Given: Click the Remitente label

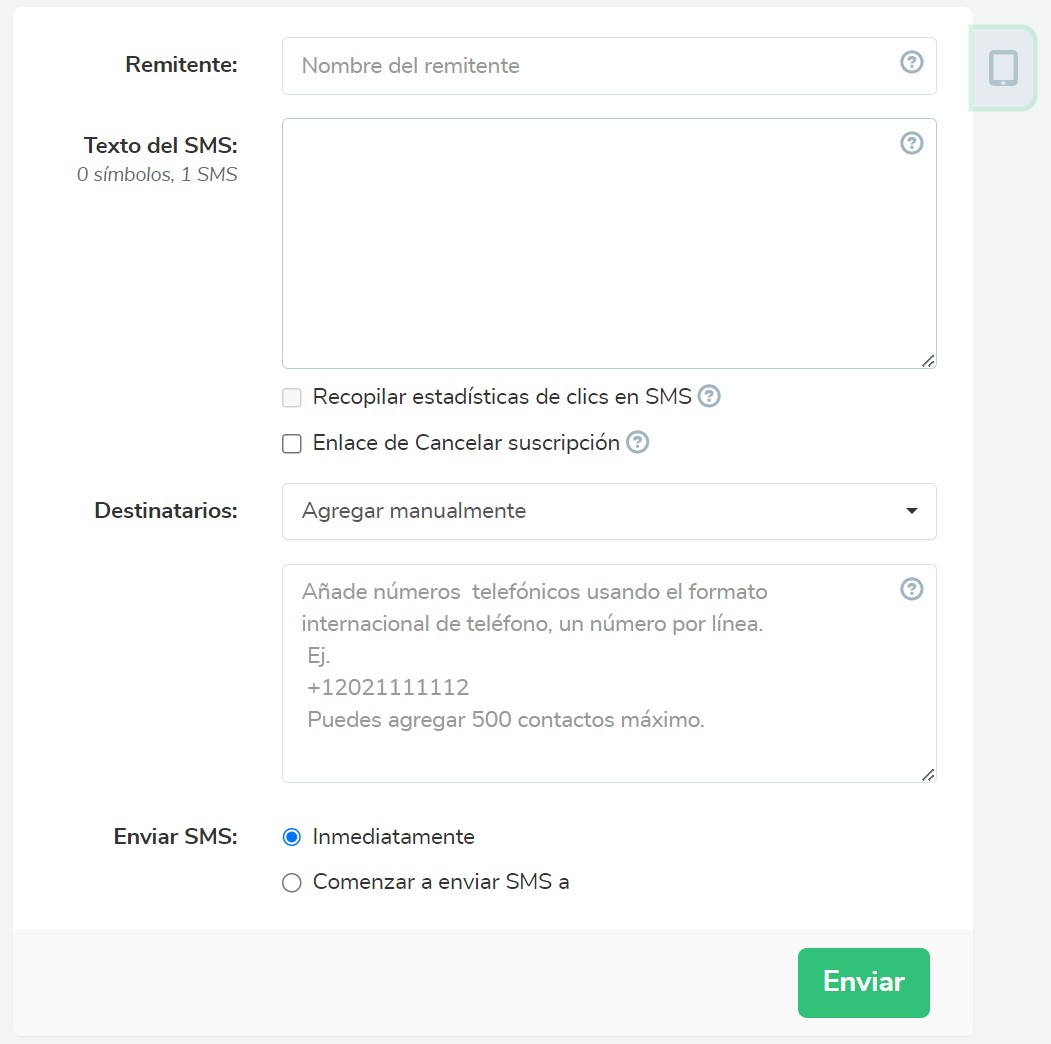Looking at the screenshot, I should [x=181, y=65].
